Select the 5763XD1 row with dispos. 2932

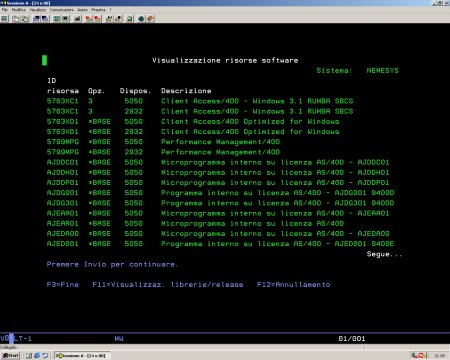click(193, 132)
